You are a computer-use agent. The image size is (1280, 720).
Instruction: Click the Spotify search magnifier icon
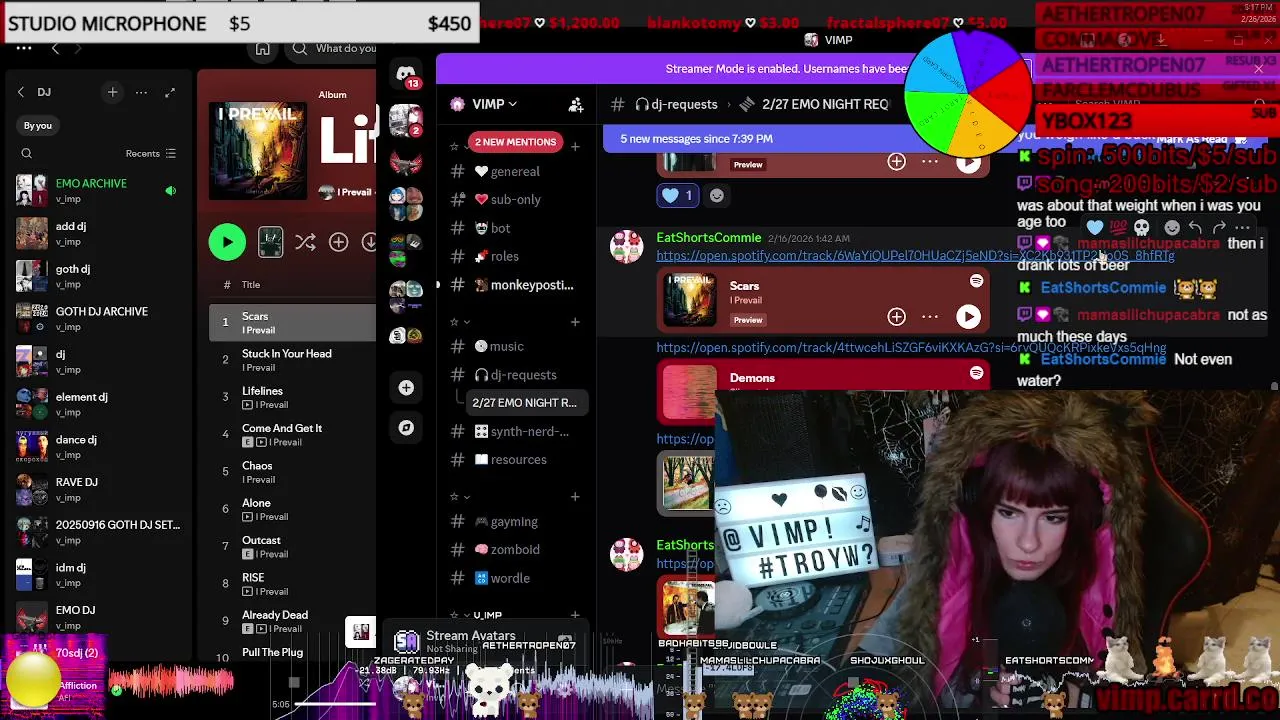(300, 48)
